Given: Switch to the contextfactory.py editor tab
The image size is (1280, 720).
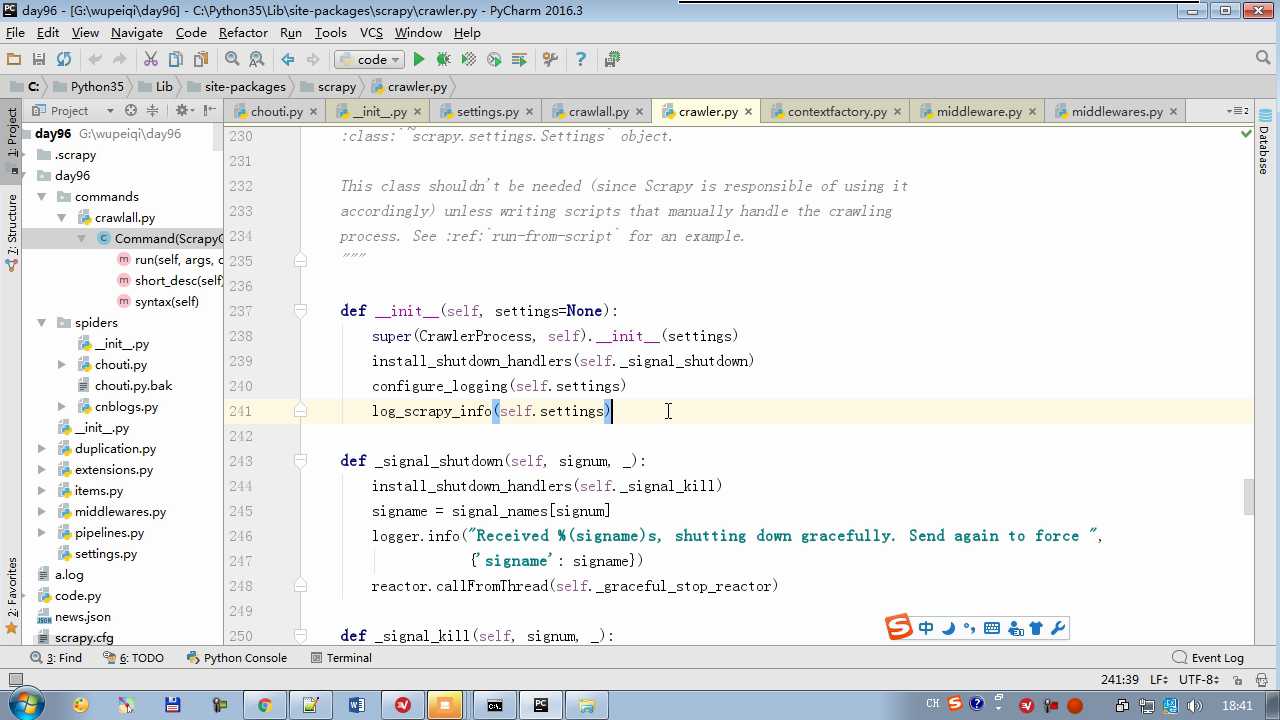Looking at the screenshot, I should click(x=835, y=112).
